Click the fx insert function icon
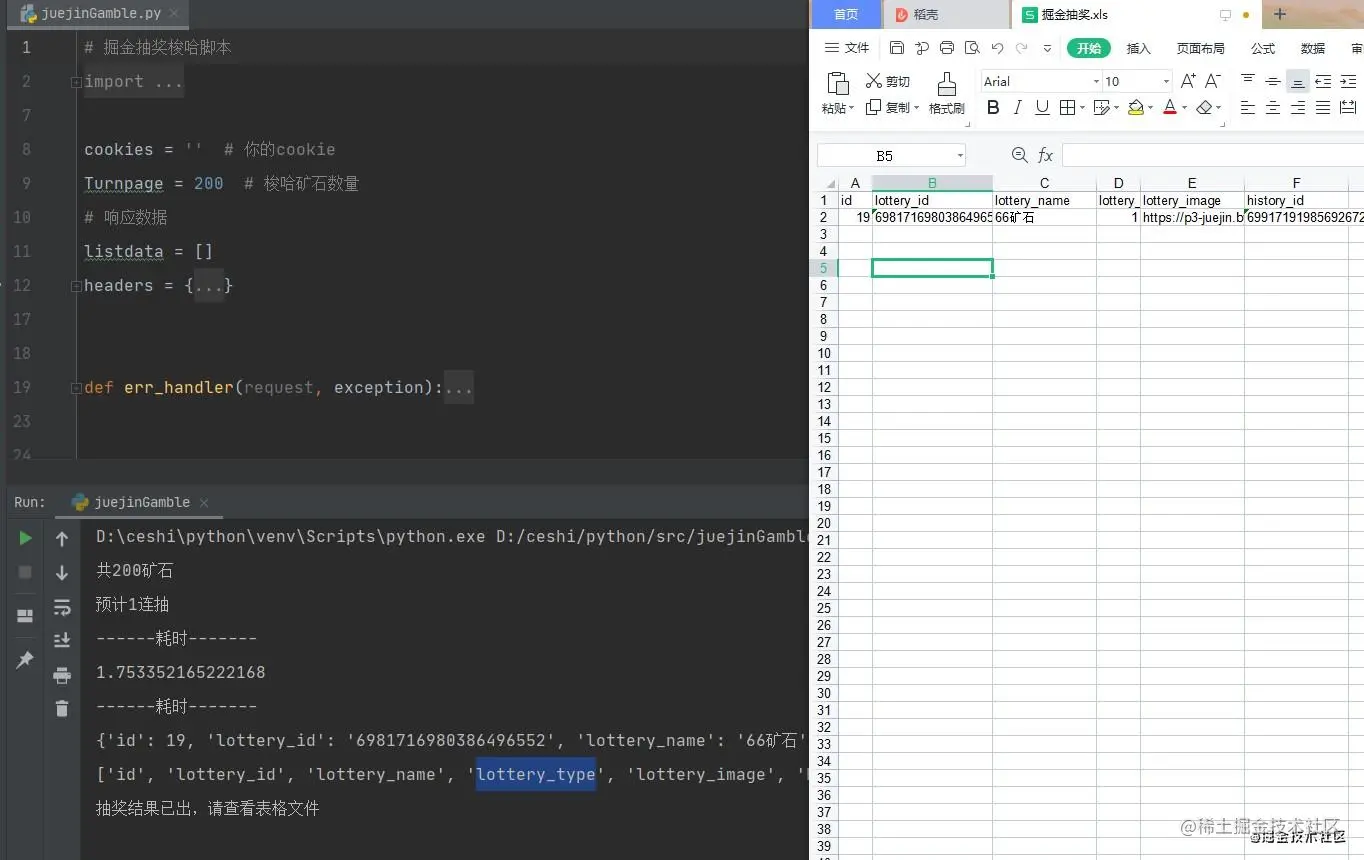Screen dimensions: 1364x860 pos(1045,155)
